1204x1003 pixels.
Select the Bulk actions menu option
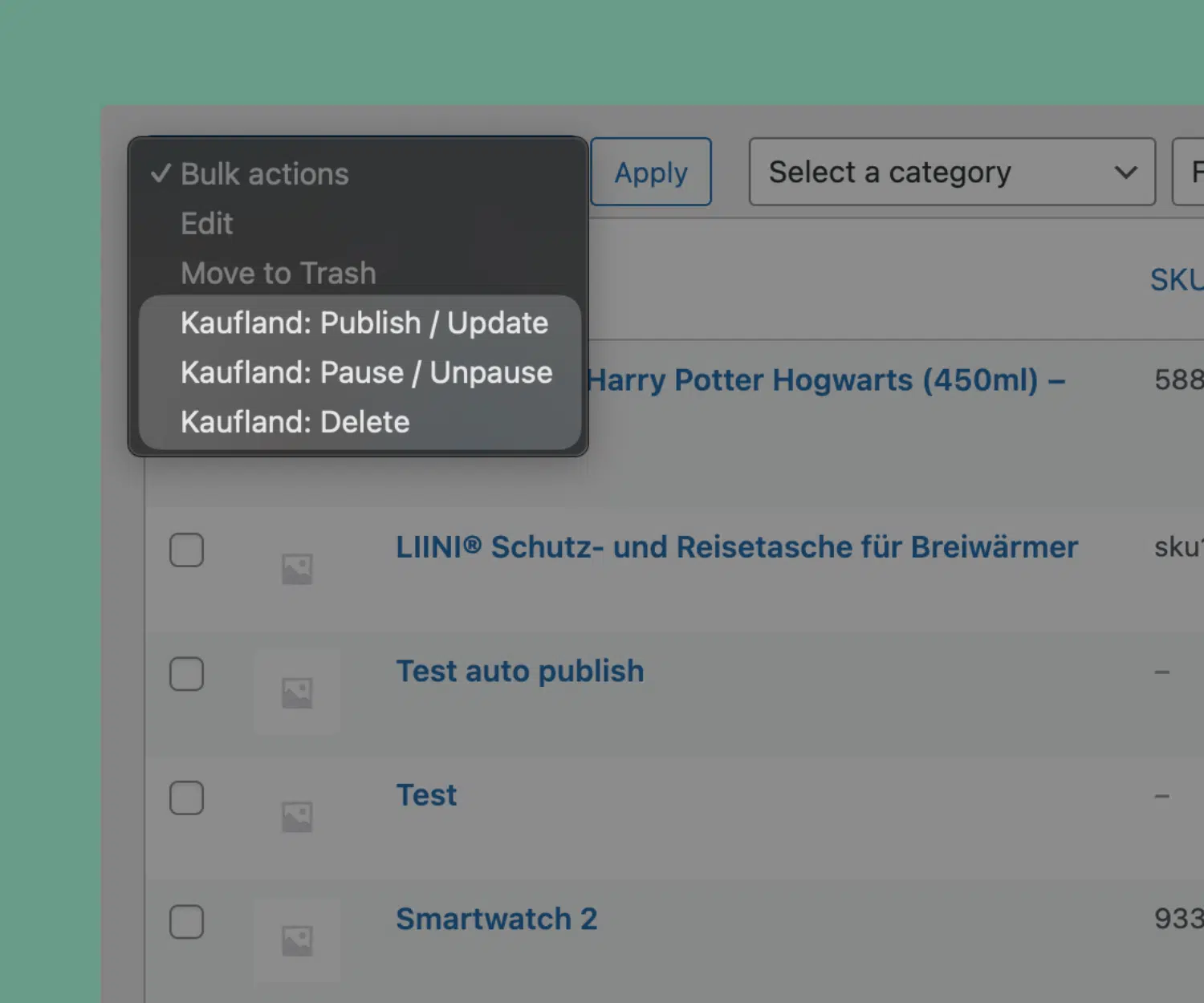358,174
